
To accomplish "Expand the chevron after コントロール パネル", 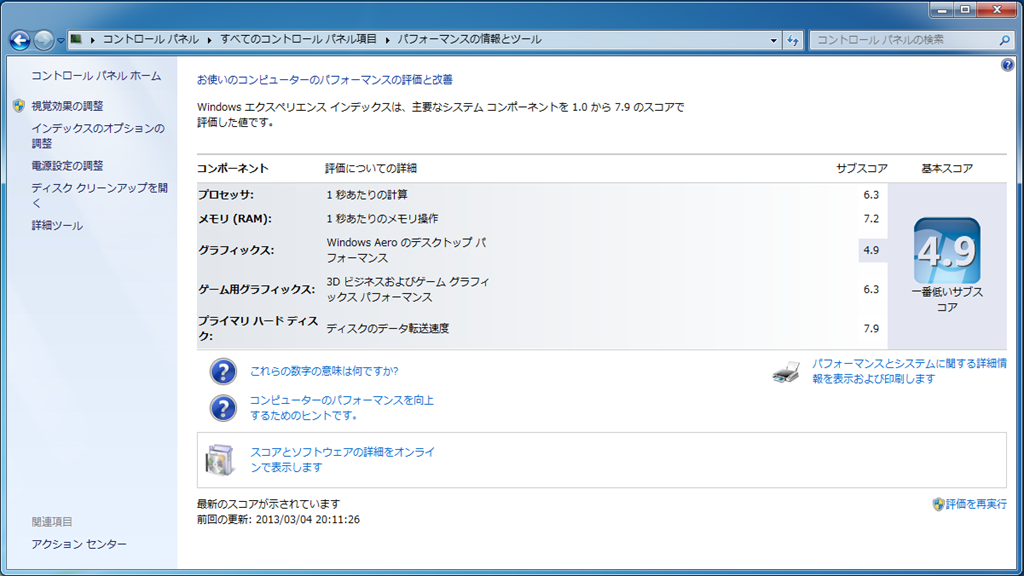I will 210,40.
